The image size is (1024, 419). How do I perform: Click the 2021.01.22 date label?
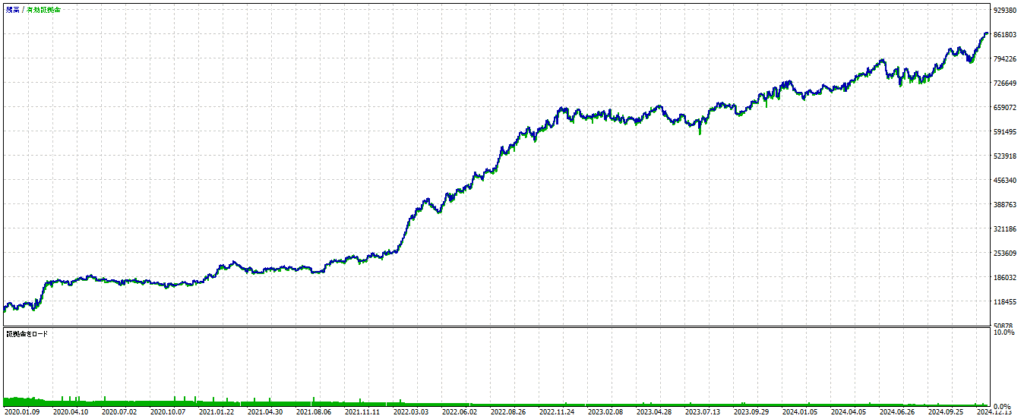(217, 412)
